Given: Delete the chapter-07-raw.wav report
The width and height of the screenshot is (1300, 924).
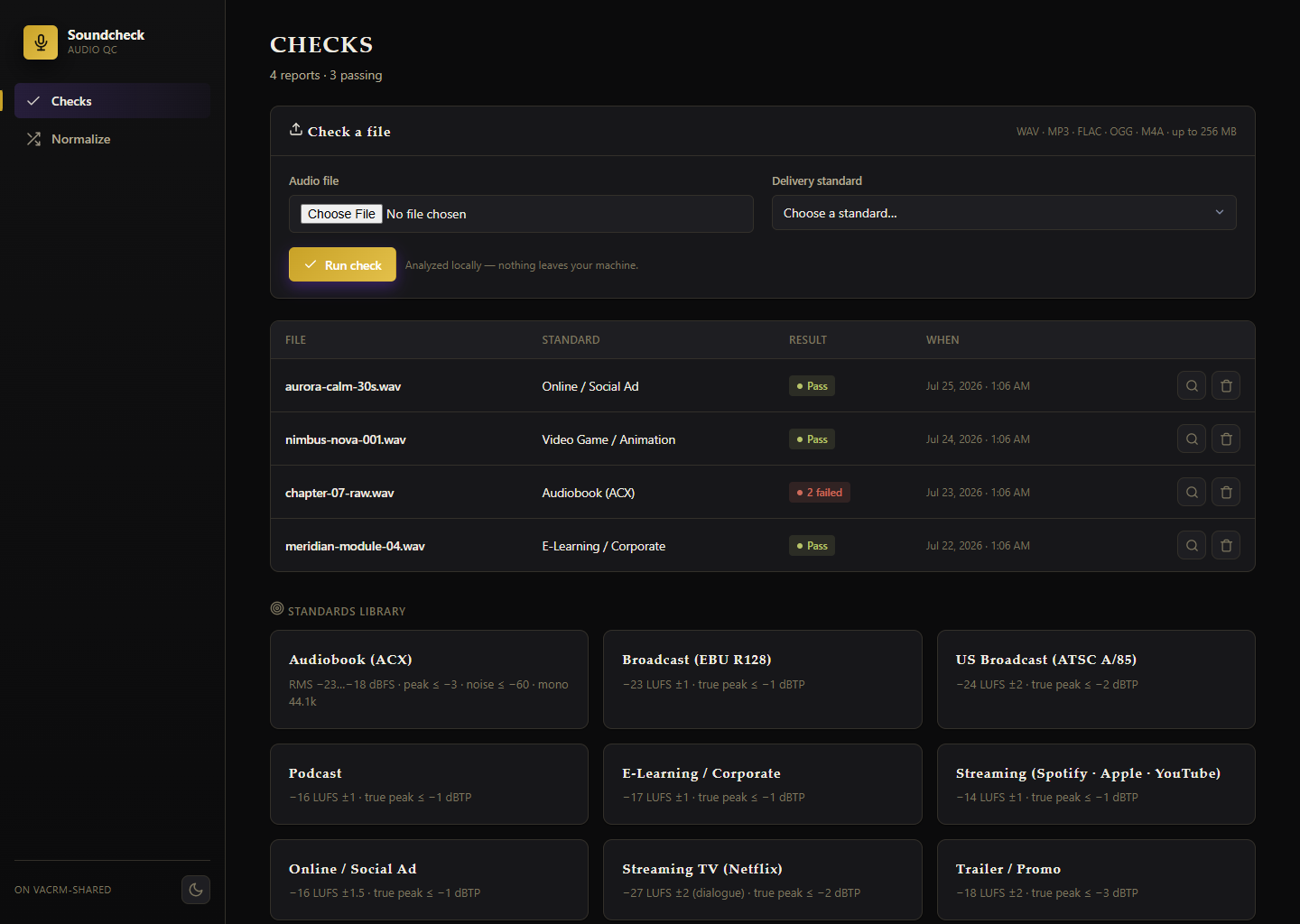Looking at the screenshot, I should click(x=1226, y=492).
